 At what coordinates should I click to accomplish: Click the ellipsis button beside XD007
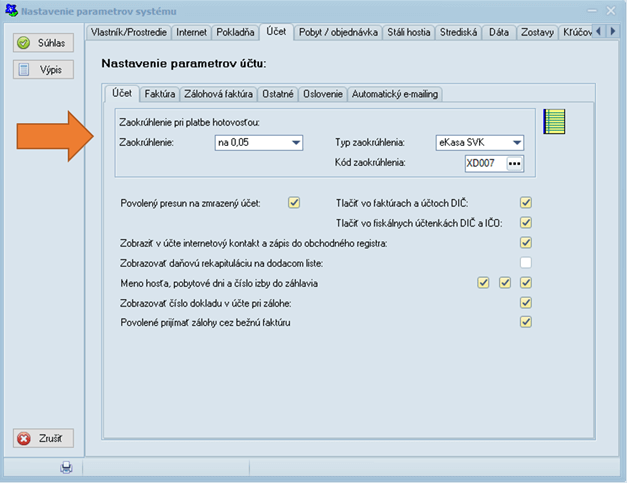pos(514,163)
